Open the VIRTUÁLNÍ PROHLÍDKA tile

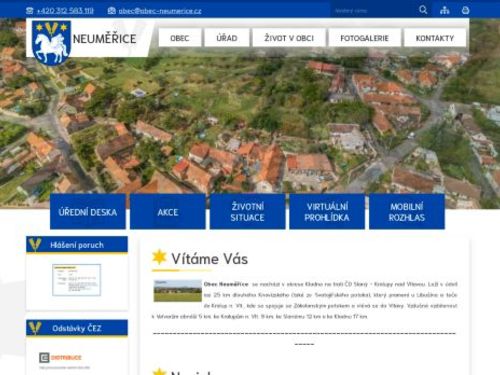tap(327, 212)
